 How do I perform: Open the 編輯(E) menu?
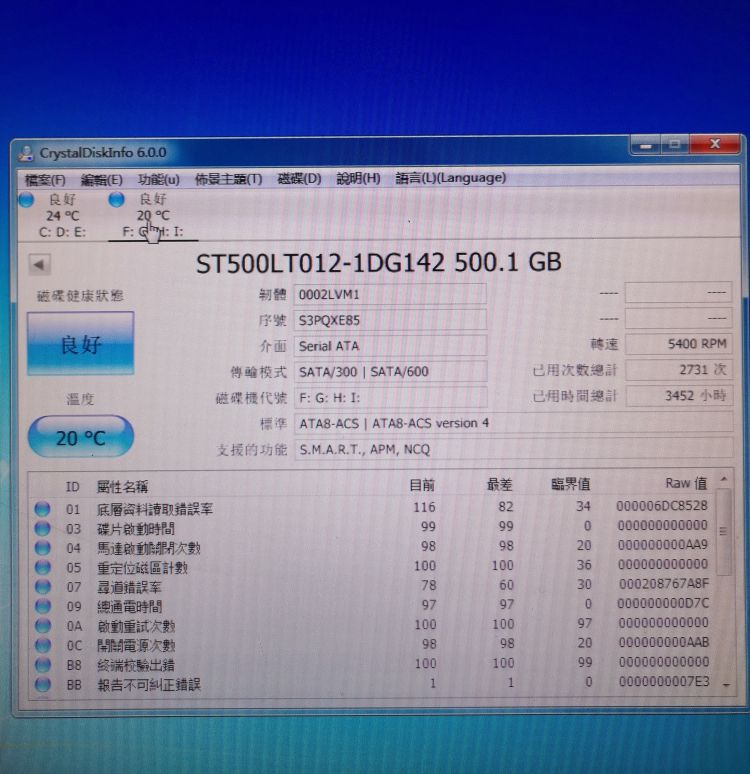coord(101,180)
